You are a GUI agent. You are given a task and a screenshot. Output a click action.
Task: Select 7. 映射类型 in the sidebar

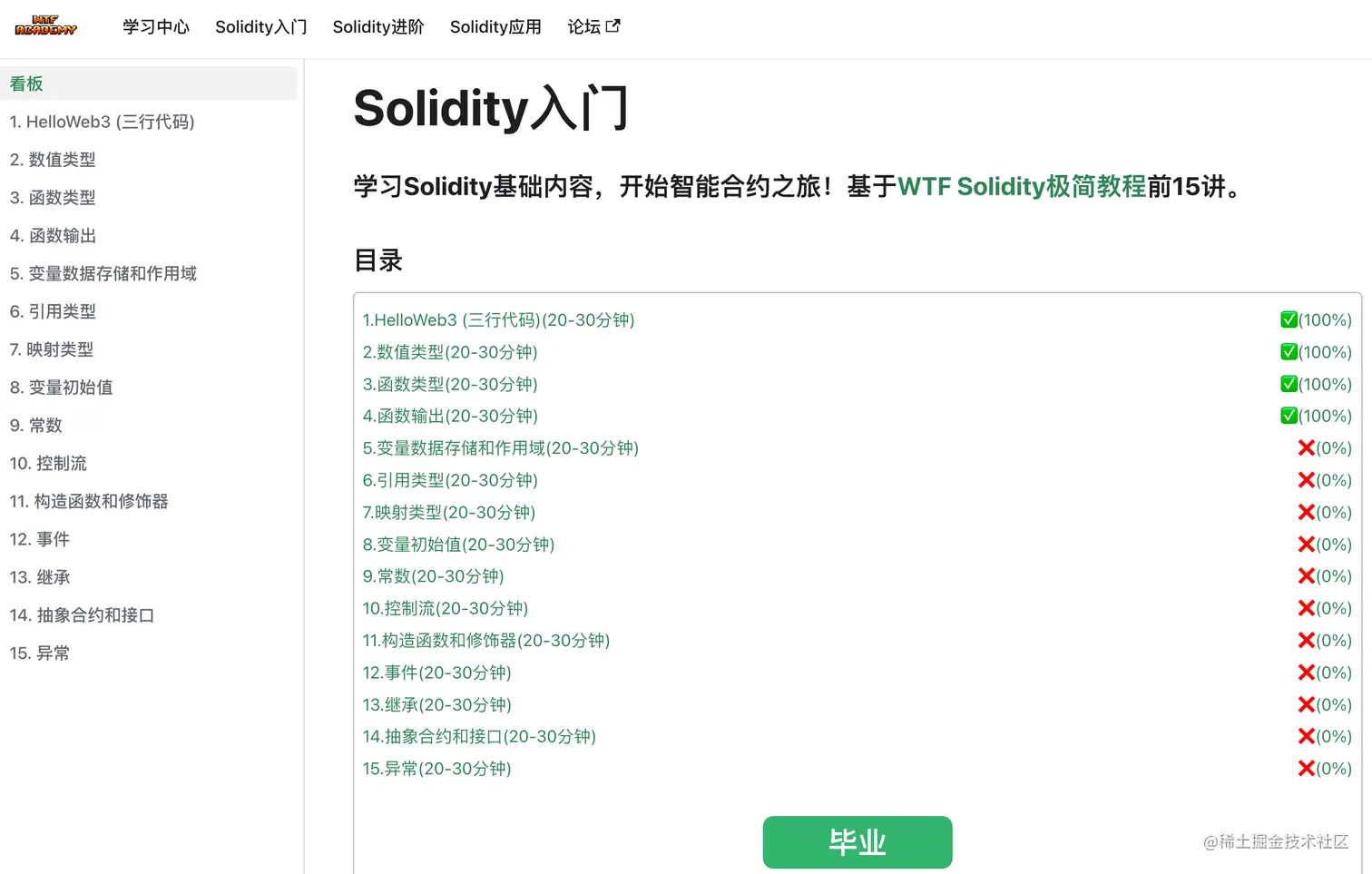51,349
